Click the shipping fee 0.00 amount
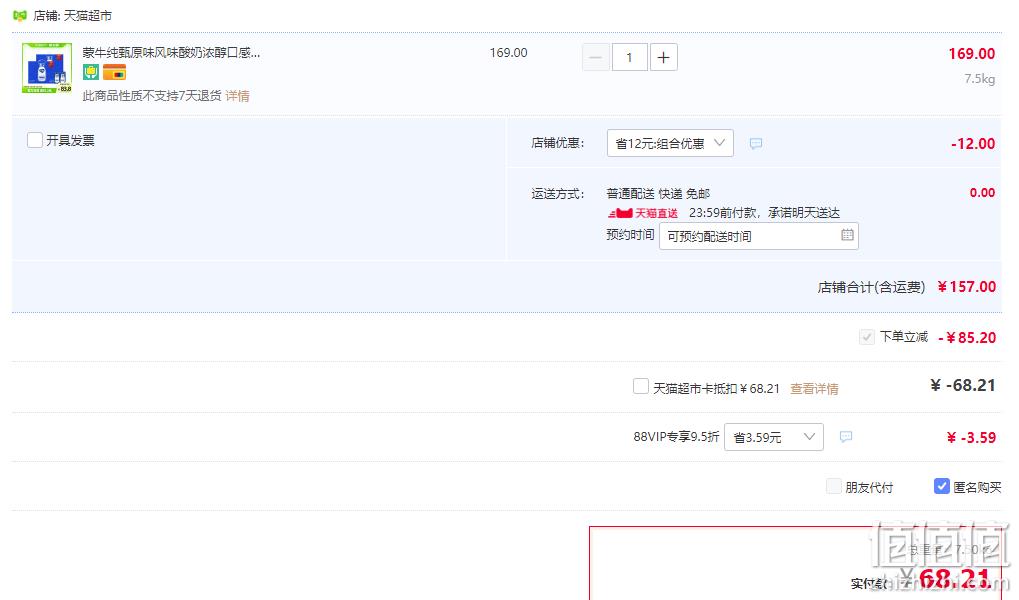 (x=982, y=193)
